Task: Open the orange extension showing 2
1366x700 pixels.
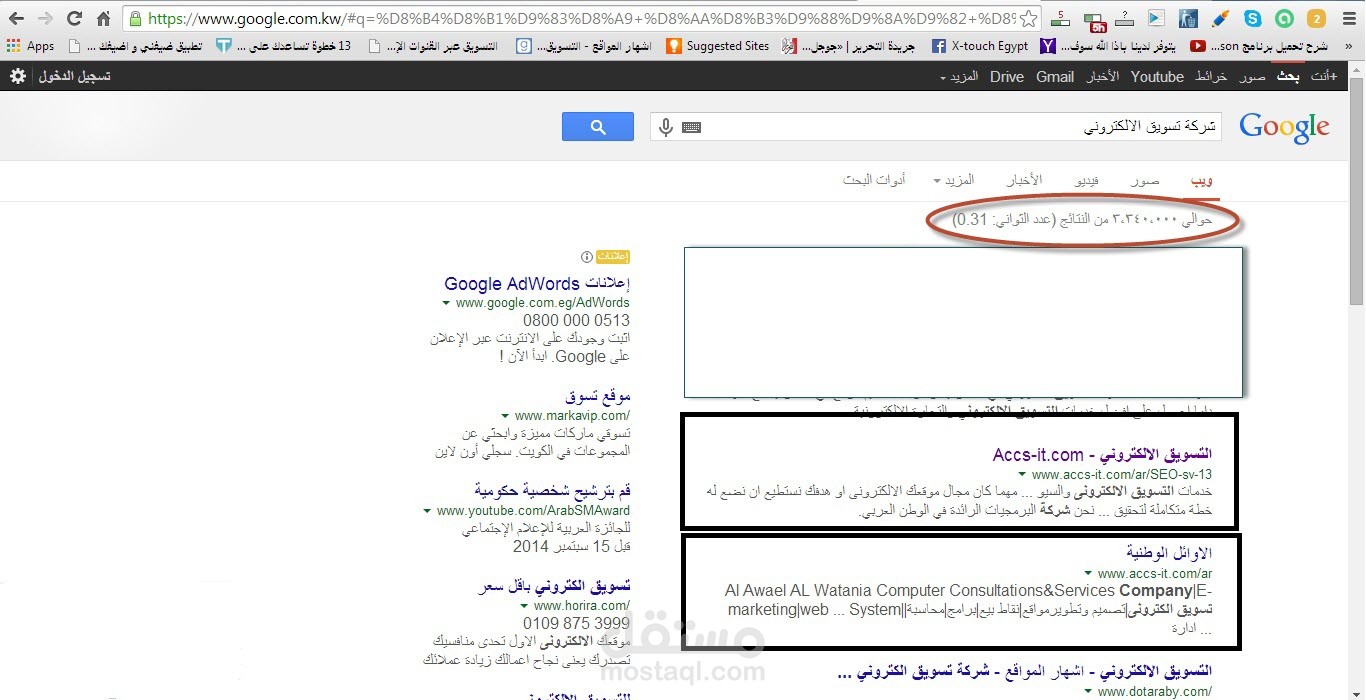Action: click(x=1316, y=17)
